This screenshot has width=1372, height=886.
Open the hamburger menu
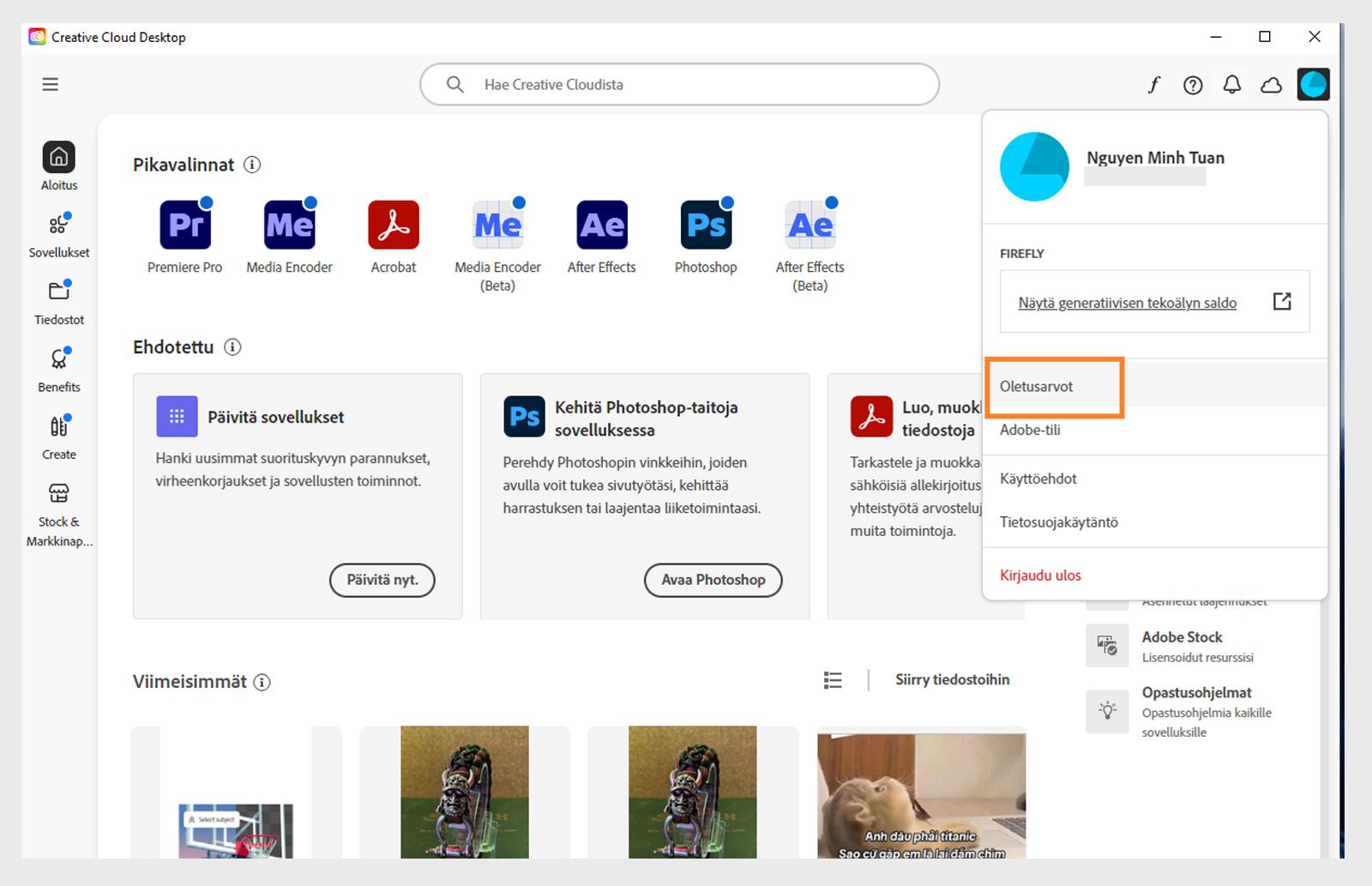(50, 84)
